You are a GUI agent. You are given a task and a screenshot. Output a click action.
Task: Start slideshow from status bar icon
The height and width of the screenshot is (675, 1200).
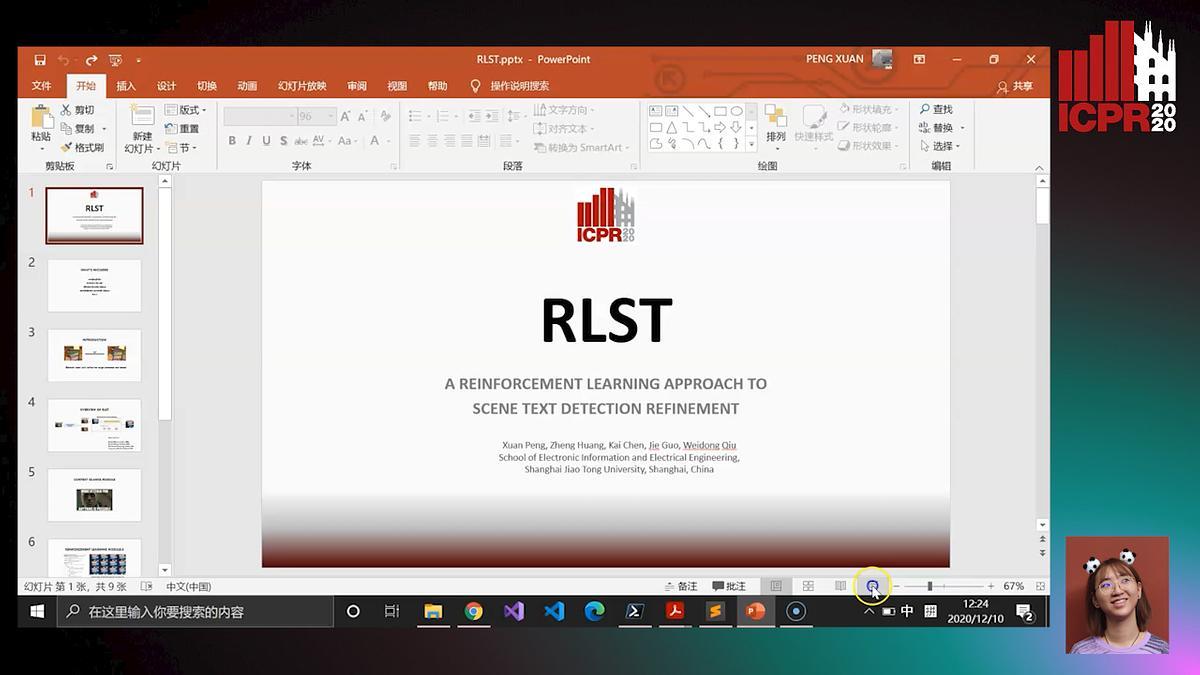[x=872, y=586]
